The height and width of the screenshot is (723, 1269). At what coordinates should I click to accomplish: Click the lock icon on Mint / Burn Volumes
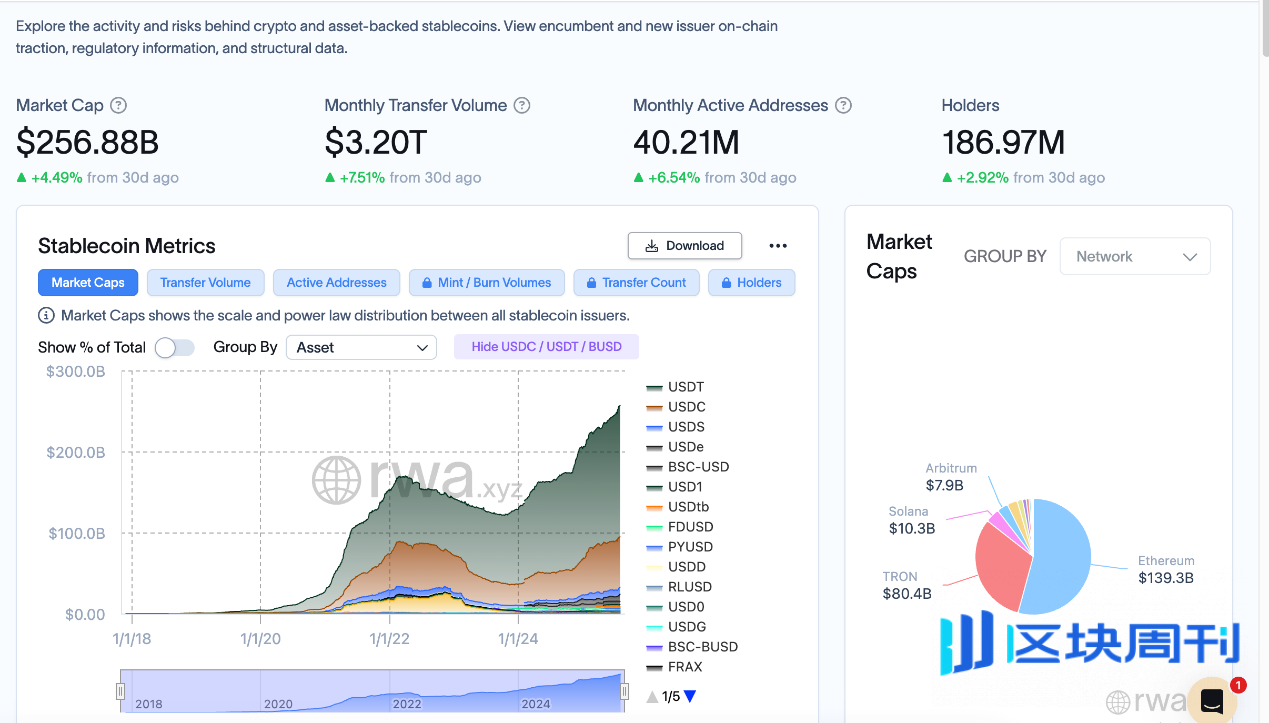pos(427,283)
